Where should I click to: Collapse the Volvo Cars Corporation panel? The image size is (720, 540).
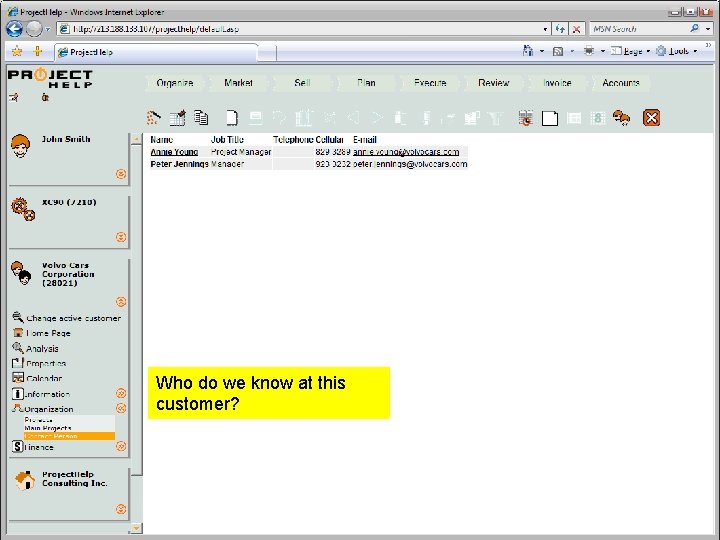coord(121,302)
